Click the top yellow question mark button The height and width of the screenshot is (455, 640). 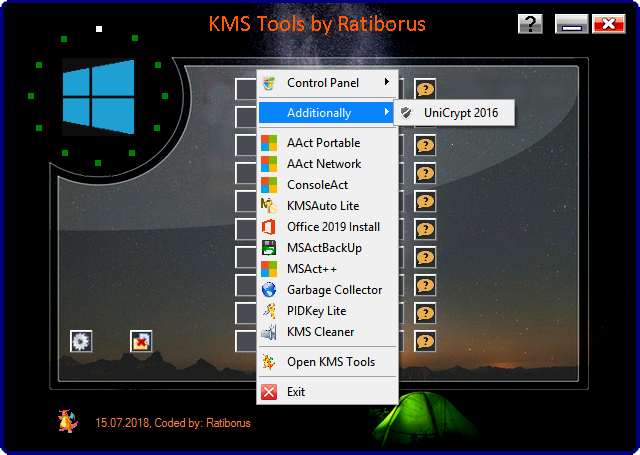point(425,89)
